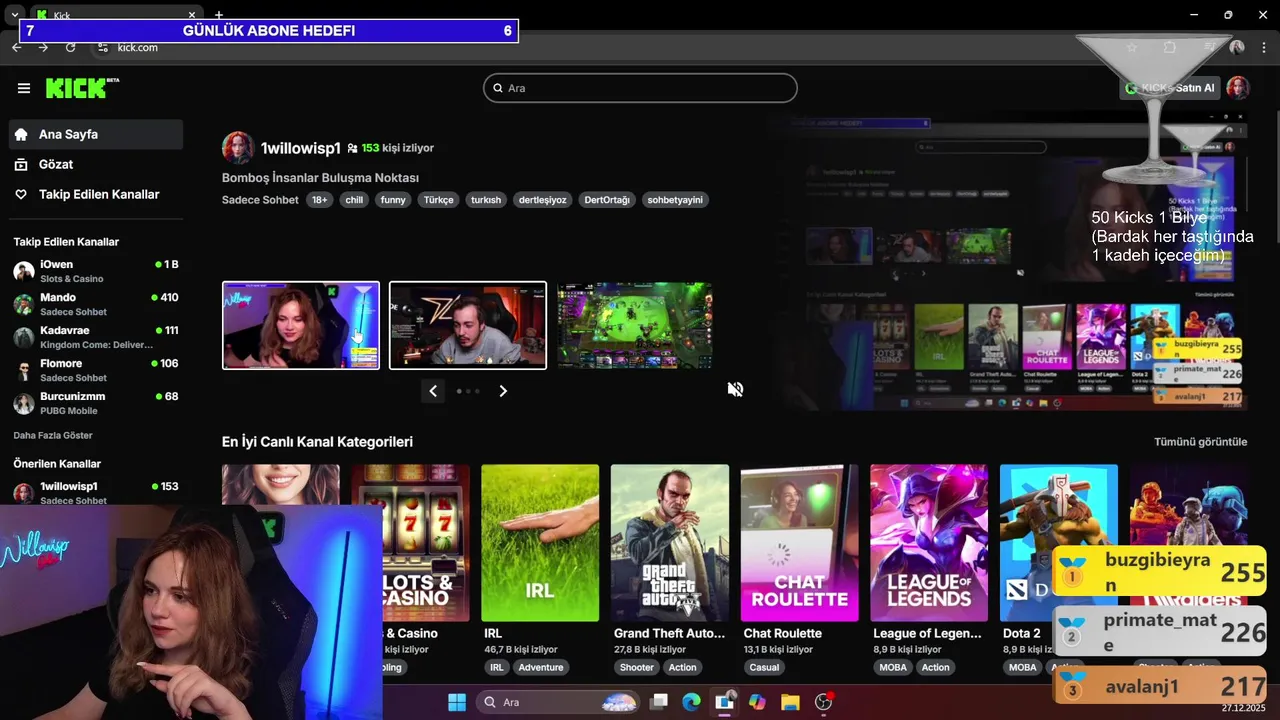
Task: Select the dertleşiyoz tag
Action: [542, 200]
